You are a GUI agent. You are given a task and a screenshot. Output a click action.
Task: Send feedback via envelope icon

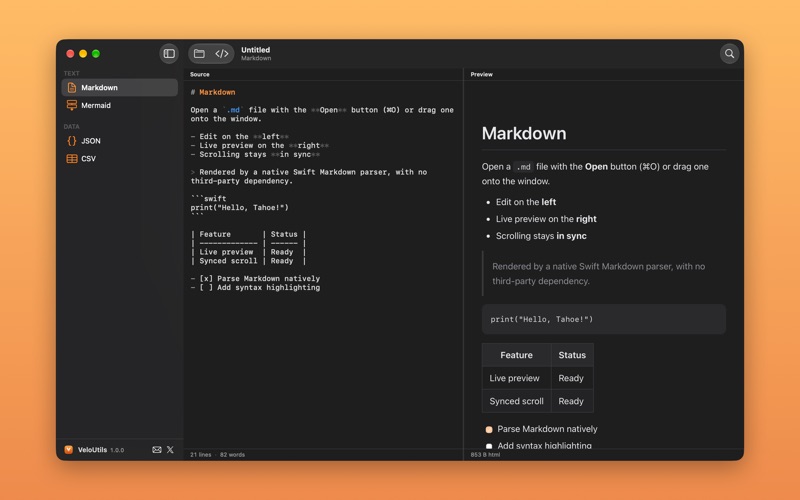[157, 449]
